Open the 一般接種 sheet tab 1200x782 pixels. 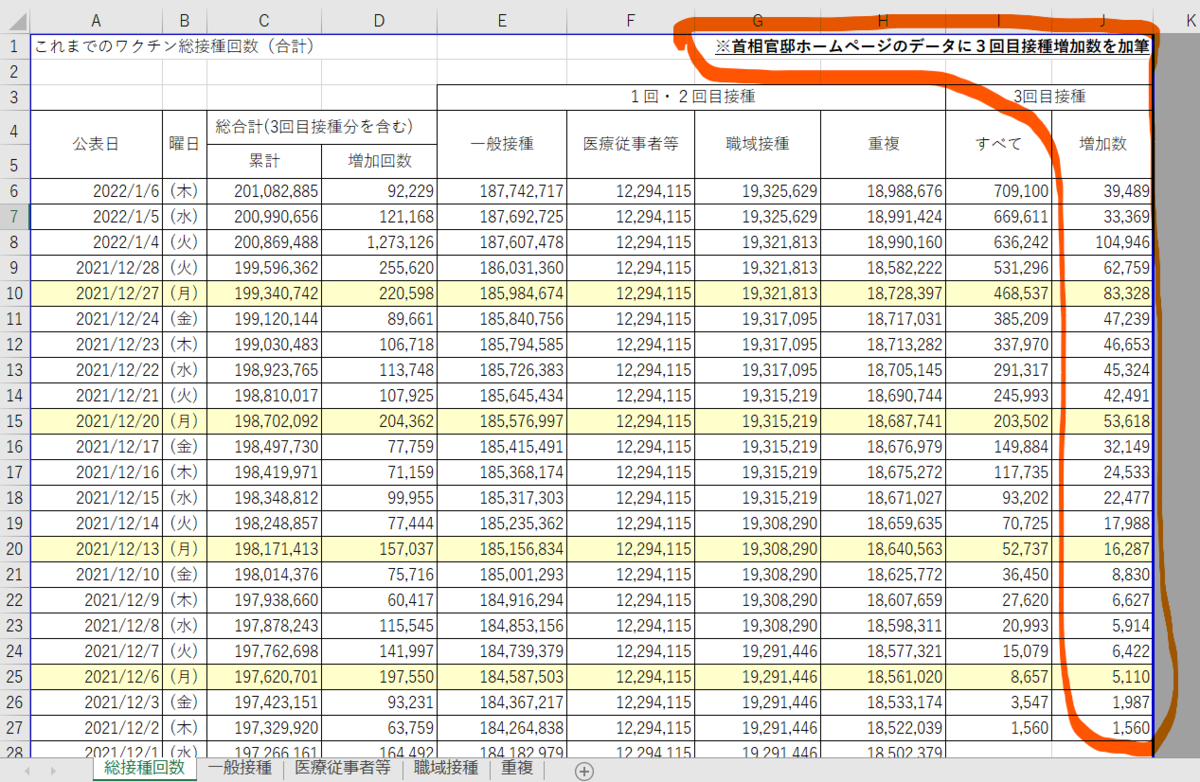pos(239,768)
